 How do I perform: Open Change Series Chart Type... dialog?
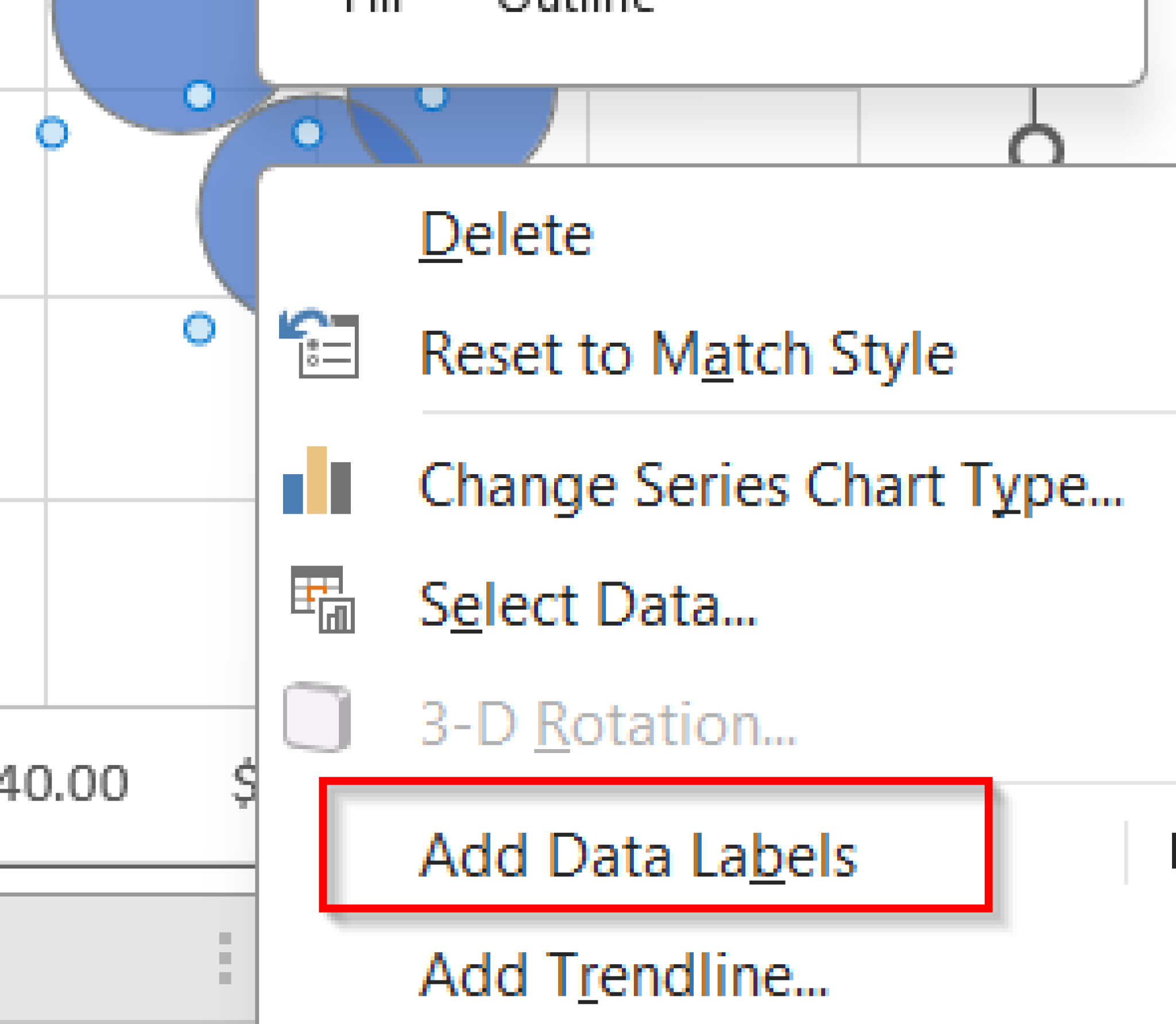point(772,487)
